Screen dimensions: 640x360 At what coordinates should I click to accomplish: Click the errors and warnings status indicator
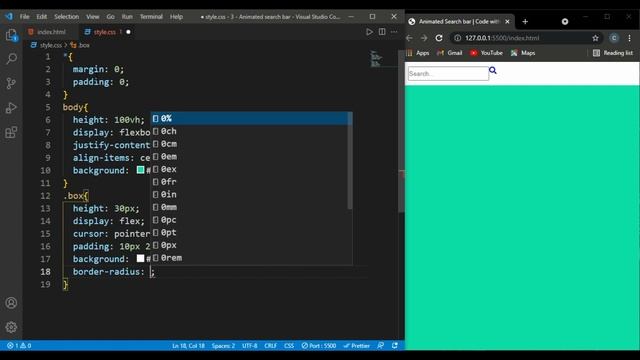pos(19,346)
